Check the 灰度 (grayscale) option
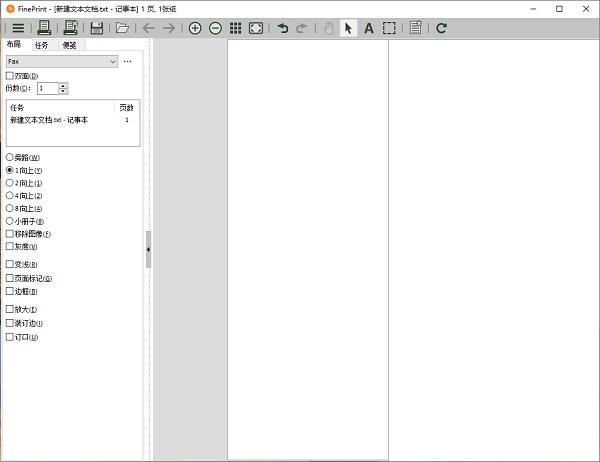600x462 pixels. click(10, 246)
